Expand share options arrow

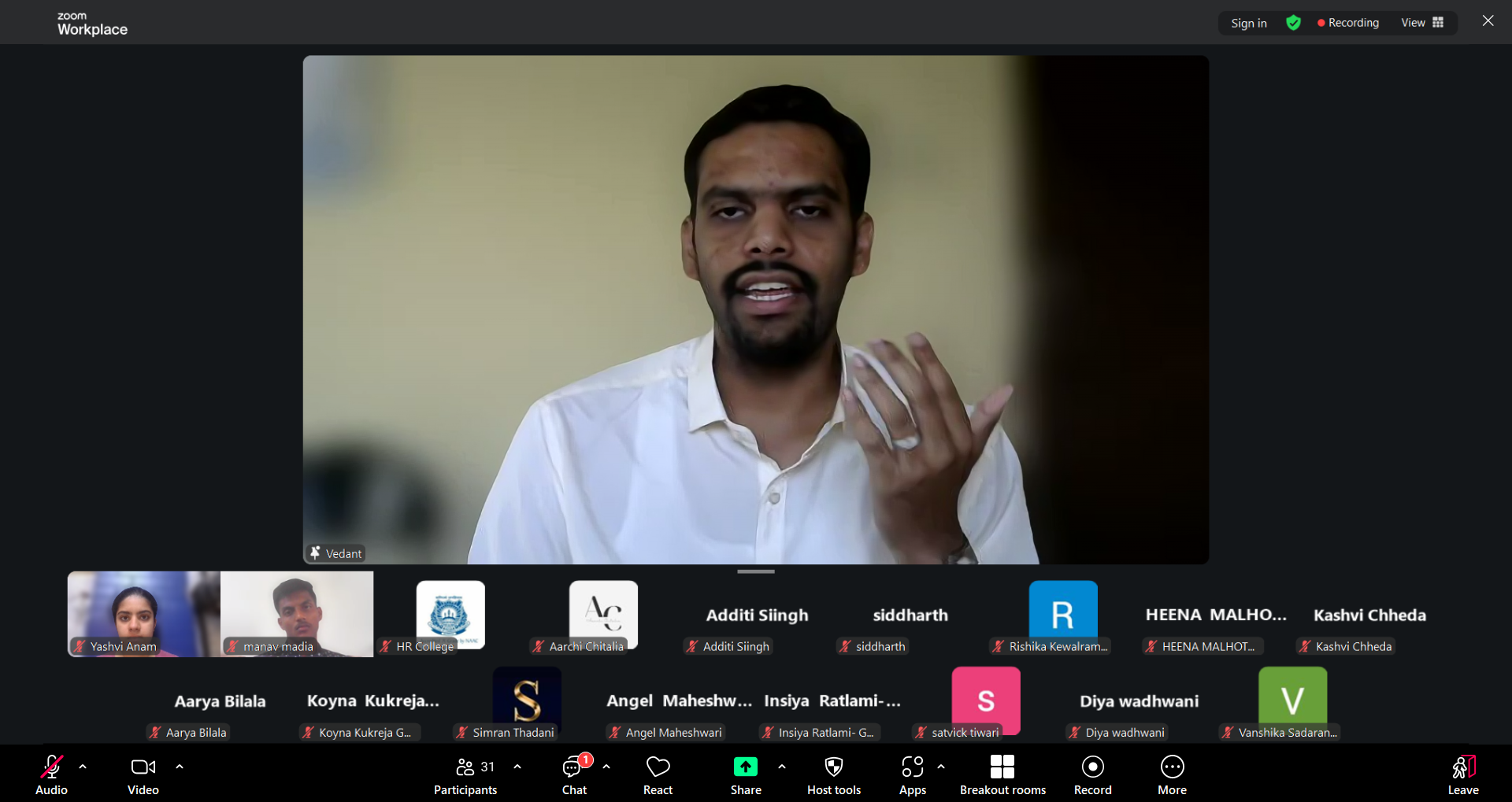coord(782,767)
